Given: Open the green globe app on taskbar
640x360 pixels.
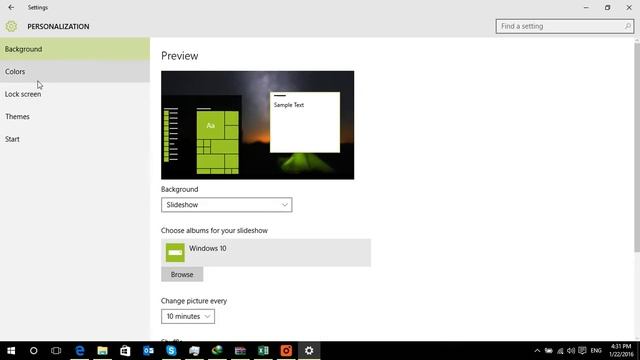Looking at the screenshot, I should tap(217, 351).
